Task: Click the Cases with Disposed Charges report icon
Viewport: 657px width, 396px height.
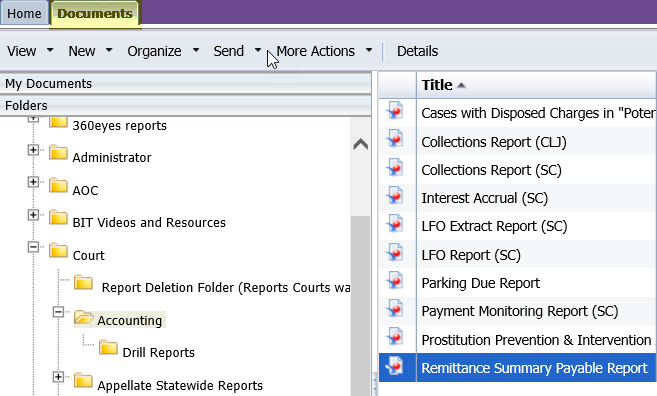Action: click(x=395, y=111)
